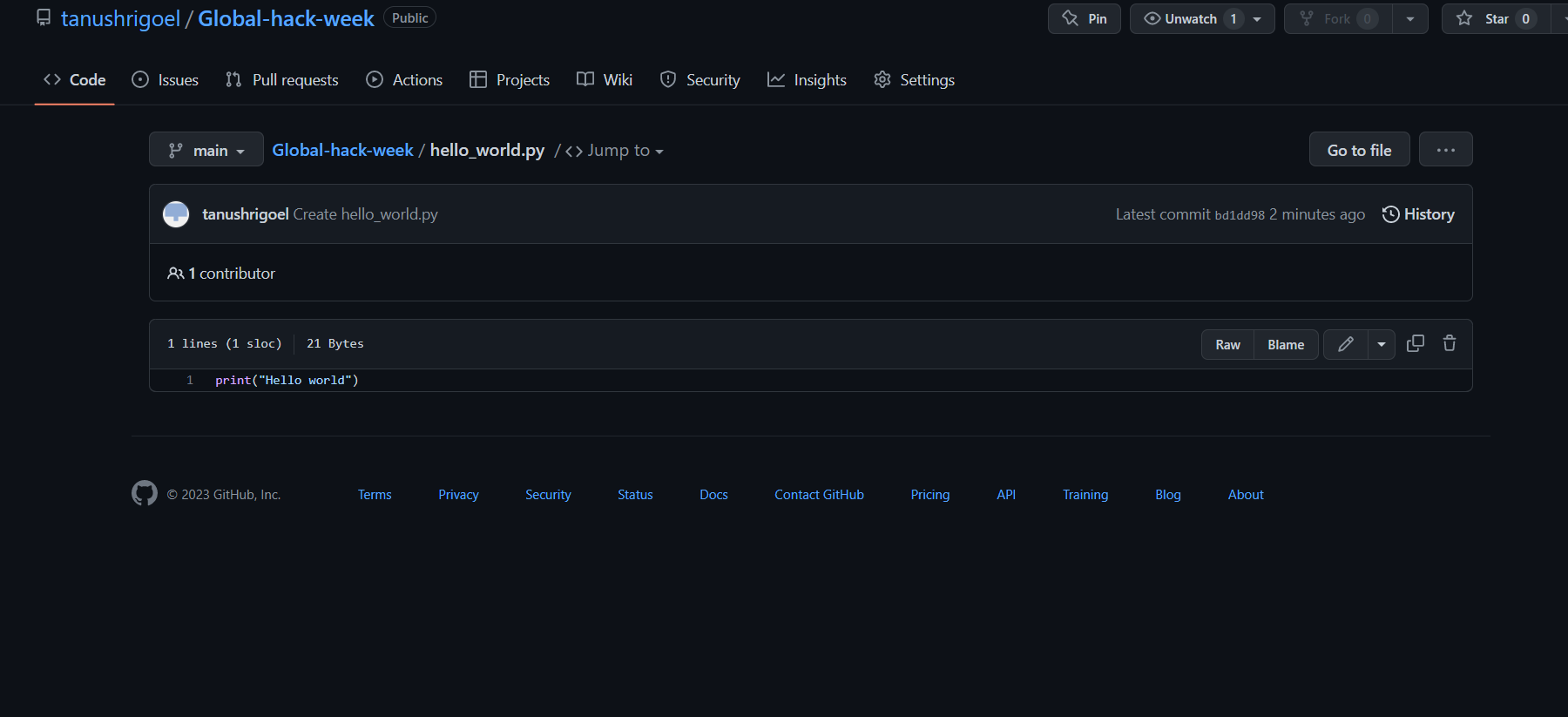Open the Actions tab
This screenshot has width=1568, height=717.
click(x=404, y=79)
